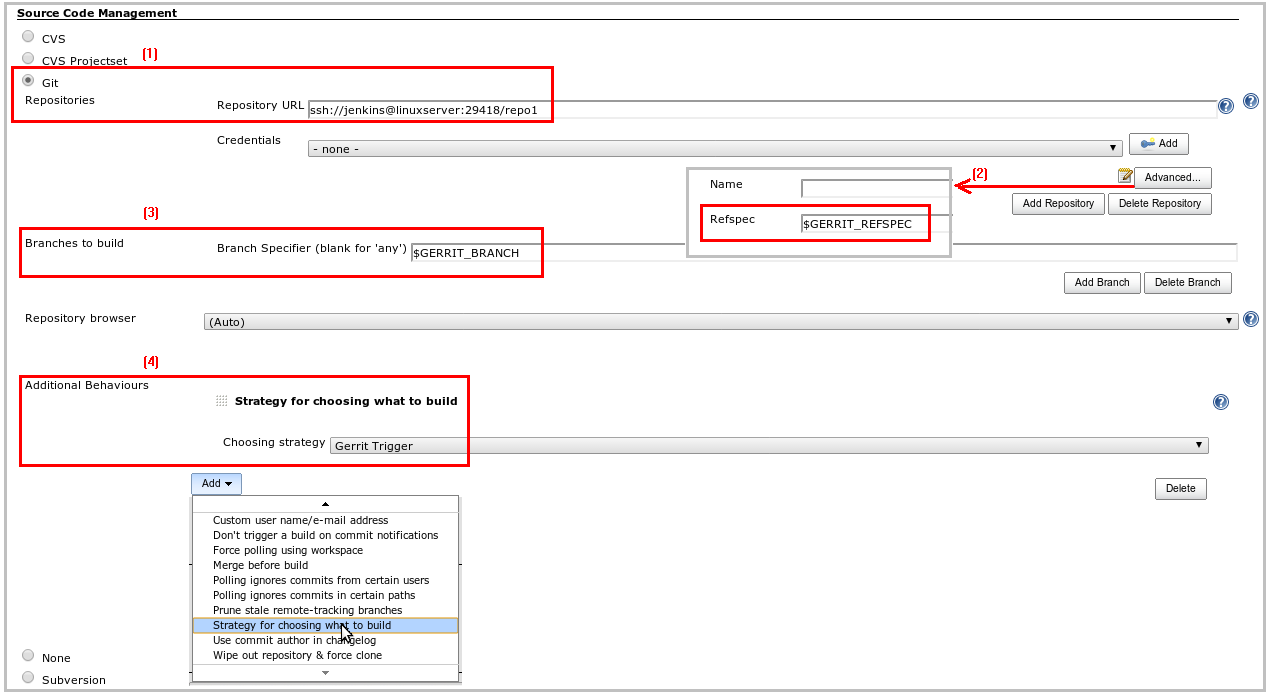This screenshot has height=694, width=1268.
Task: Toggle the Add behaviours dropdown button
Action: 216,484
